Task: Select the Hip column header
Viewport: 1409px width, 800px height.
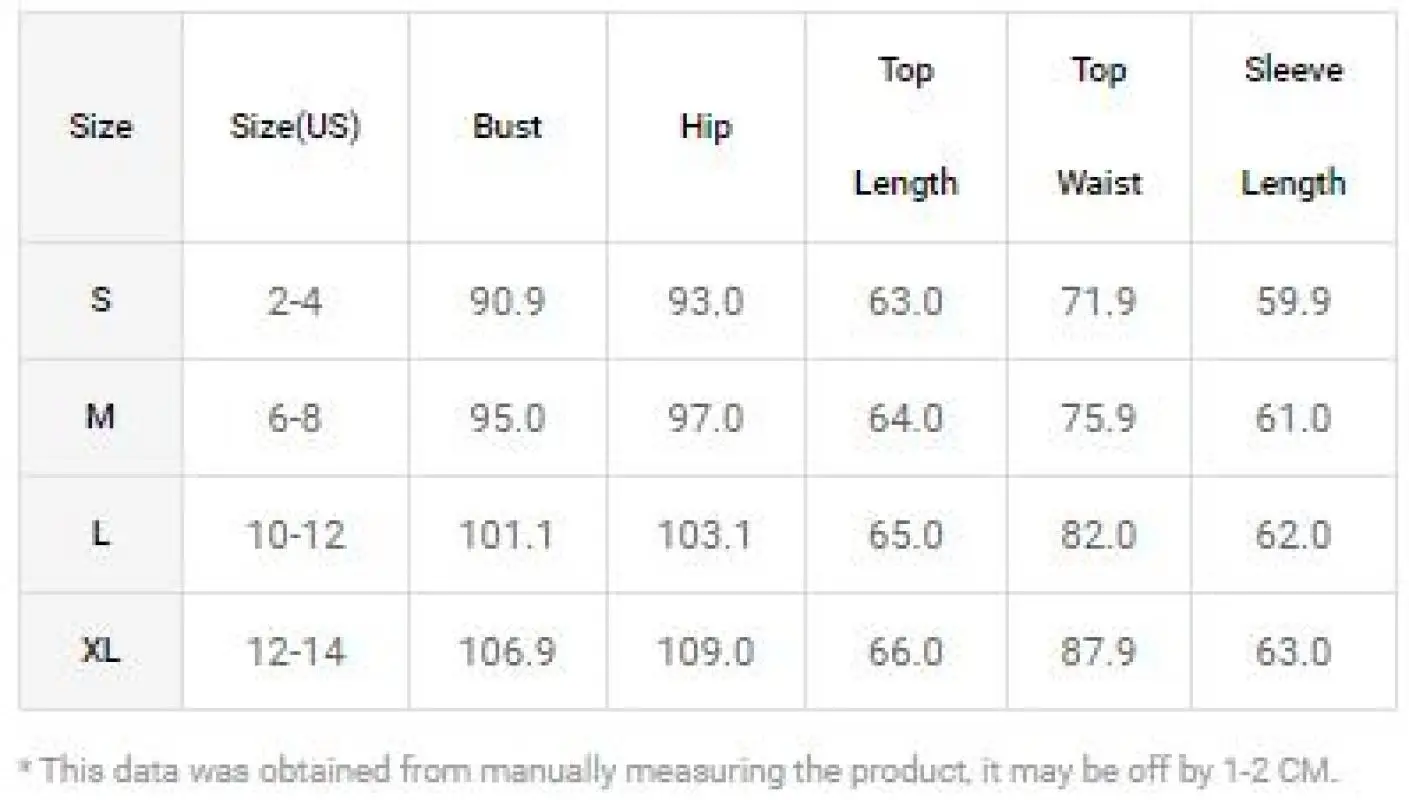Action: tap(705, 127)
